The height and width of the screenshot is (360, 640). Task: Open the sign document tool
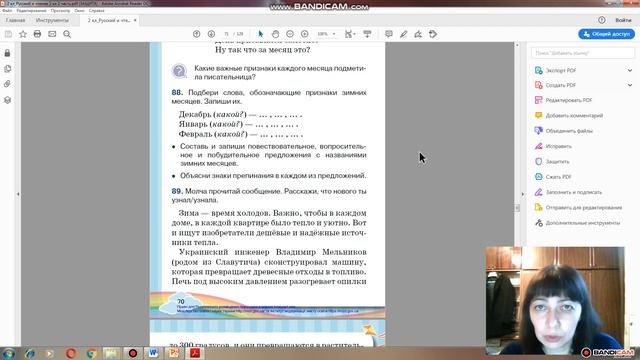[x=418, y=34]
